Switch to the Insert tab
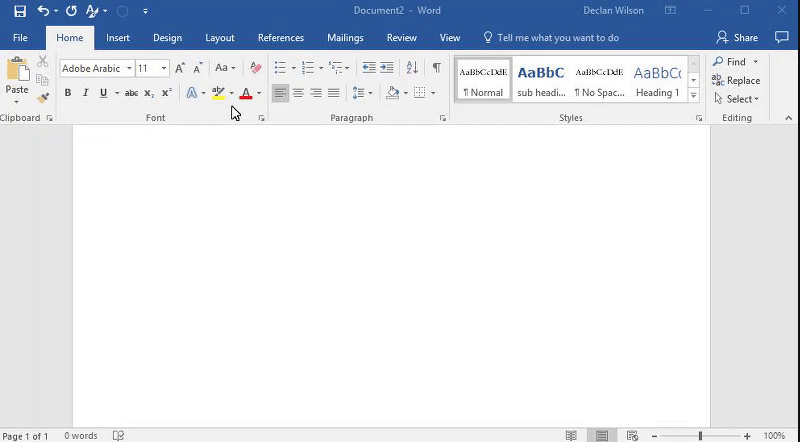The width and height of the screenshot is (800, 442). 118,38
